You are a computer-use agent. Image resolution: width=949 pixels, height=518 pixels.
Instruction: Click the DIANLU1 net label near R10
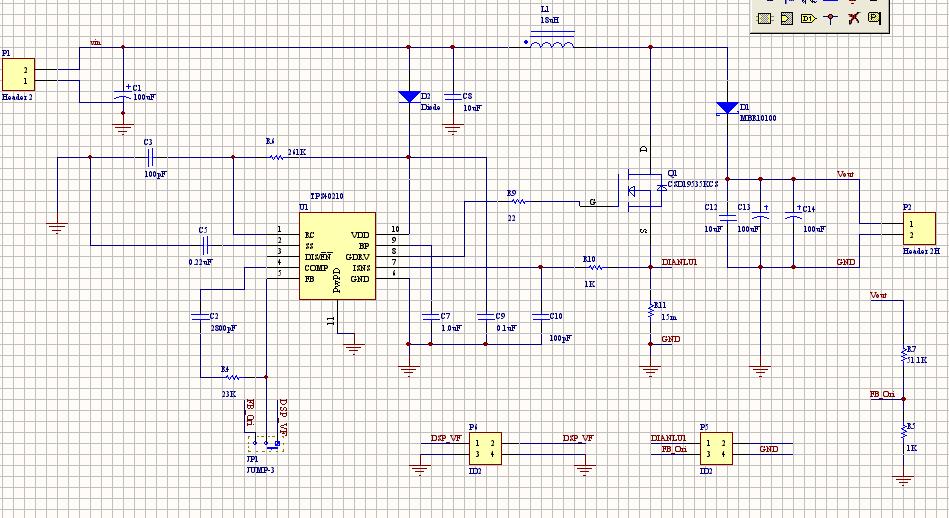680,262
